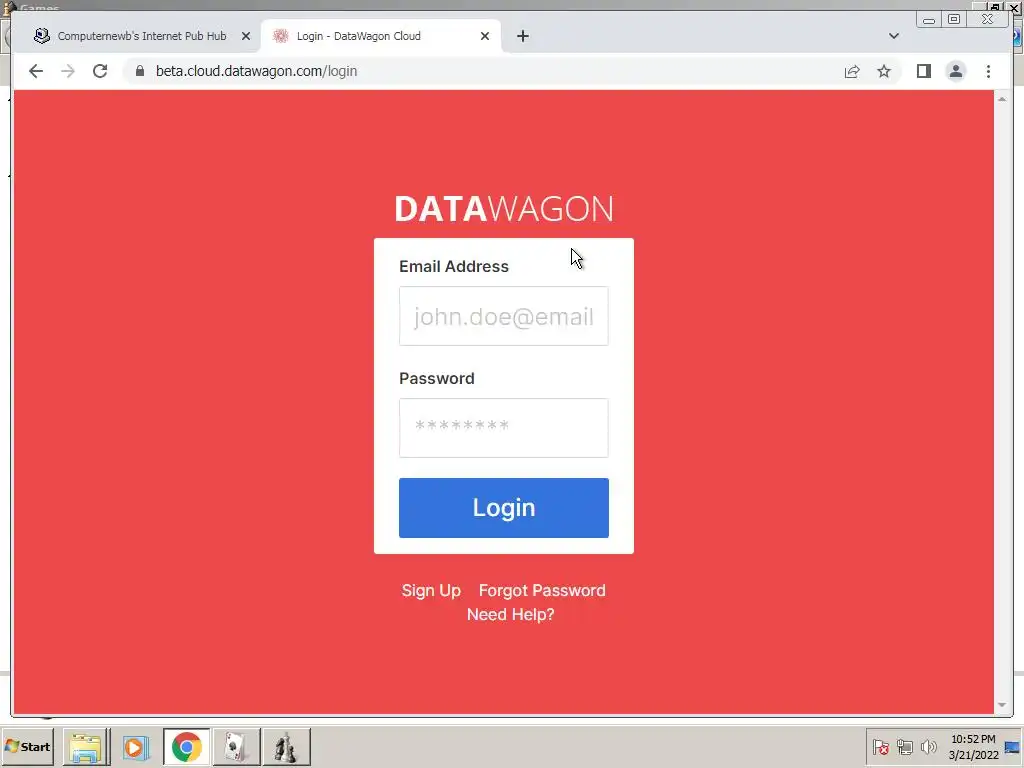Switch to Computernewb's Internet Pub Hub tab
Viewport: 1024px width, 768px height.
click(132, 36)
